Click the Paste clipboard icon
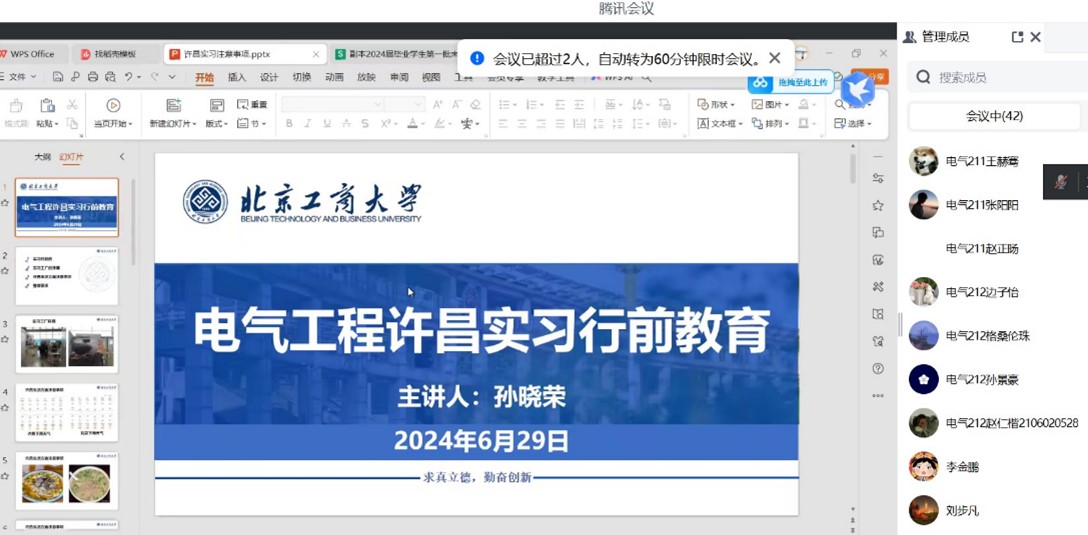The width and height of the screenshot is (1088, 535). 47,106
